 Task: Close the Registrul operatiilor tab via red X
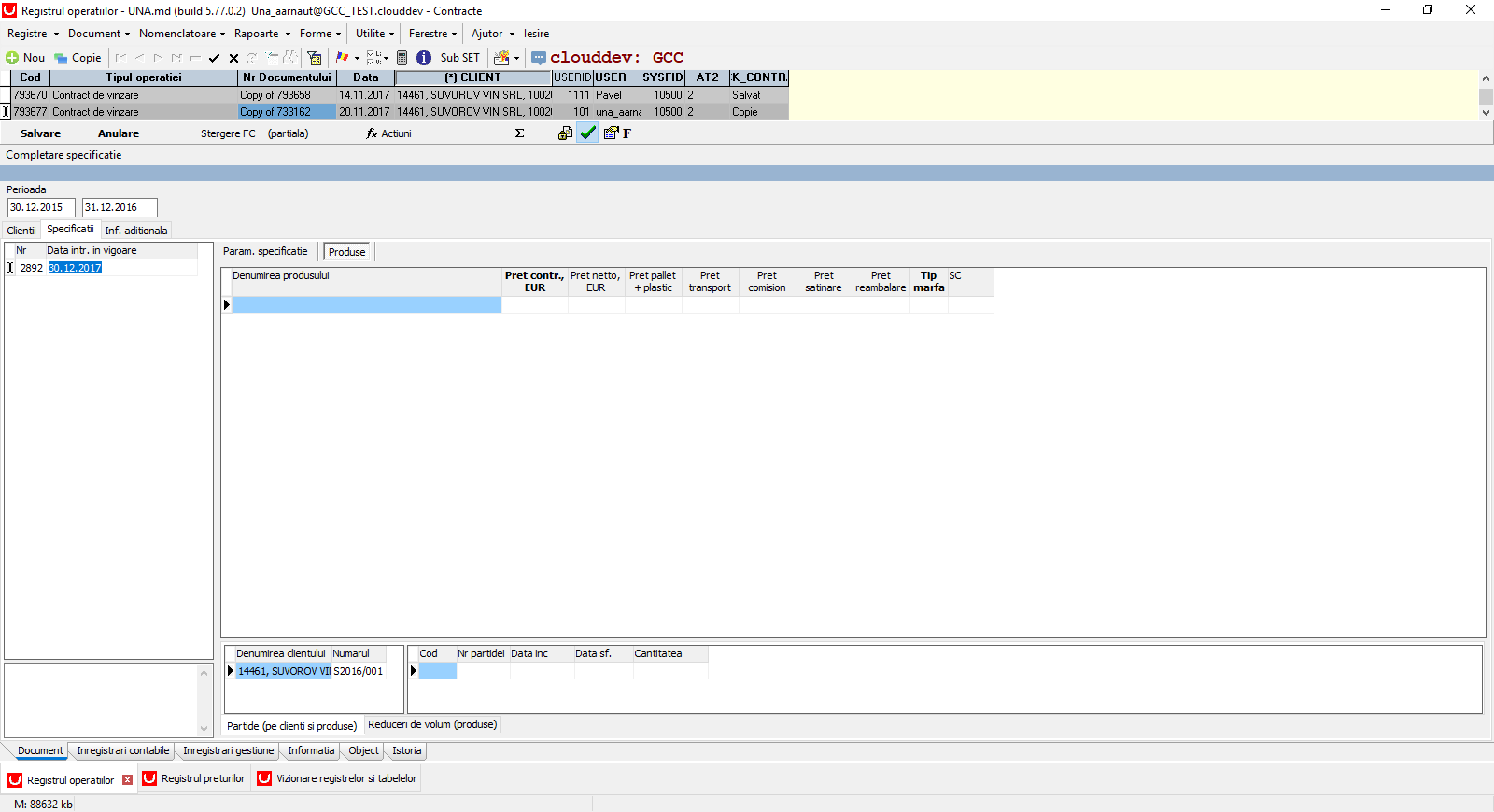pos(128,779)
